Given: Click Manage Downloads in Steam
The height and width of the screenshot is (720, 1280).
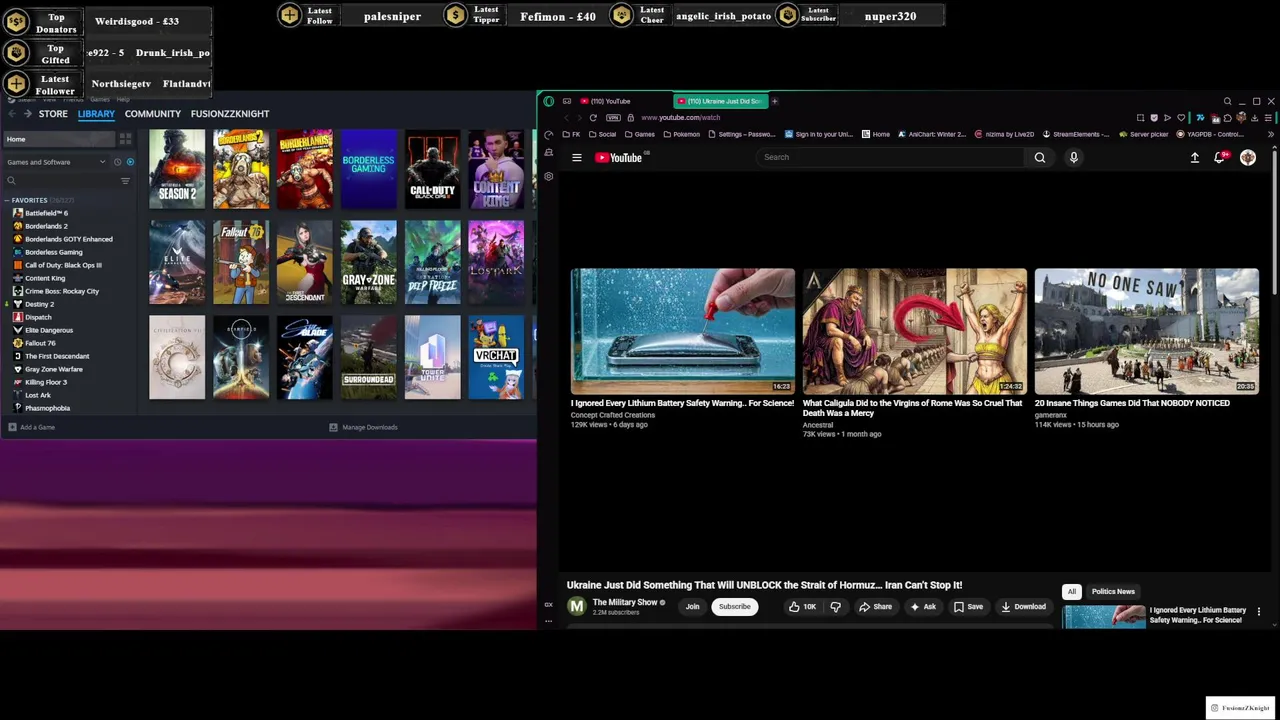Looking at the screenshot, I should click(x=364, y=427).
